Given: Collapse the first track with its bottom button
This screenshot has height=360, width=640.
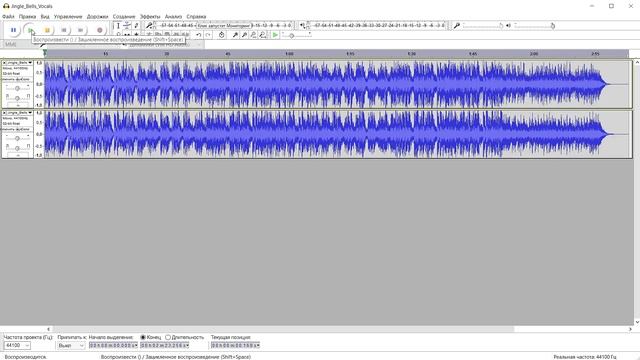Looking at the screenshot, I should (x=18, y=105).
